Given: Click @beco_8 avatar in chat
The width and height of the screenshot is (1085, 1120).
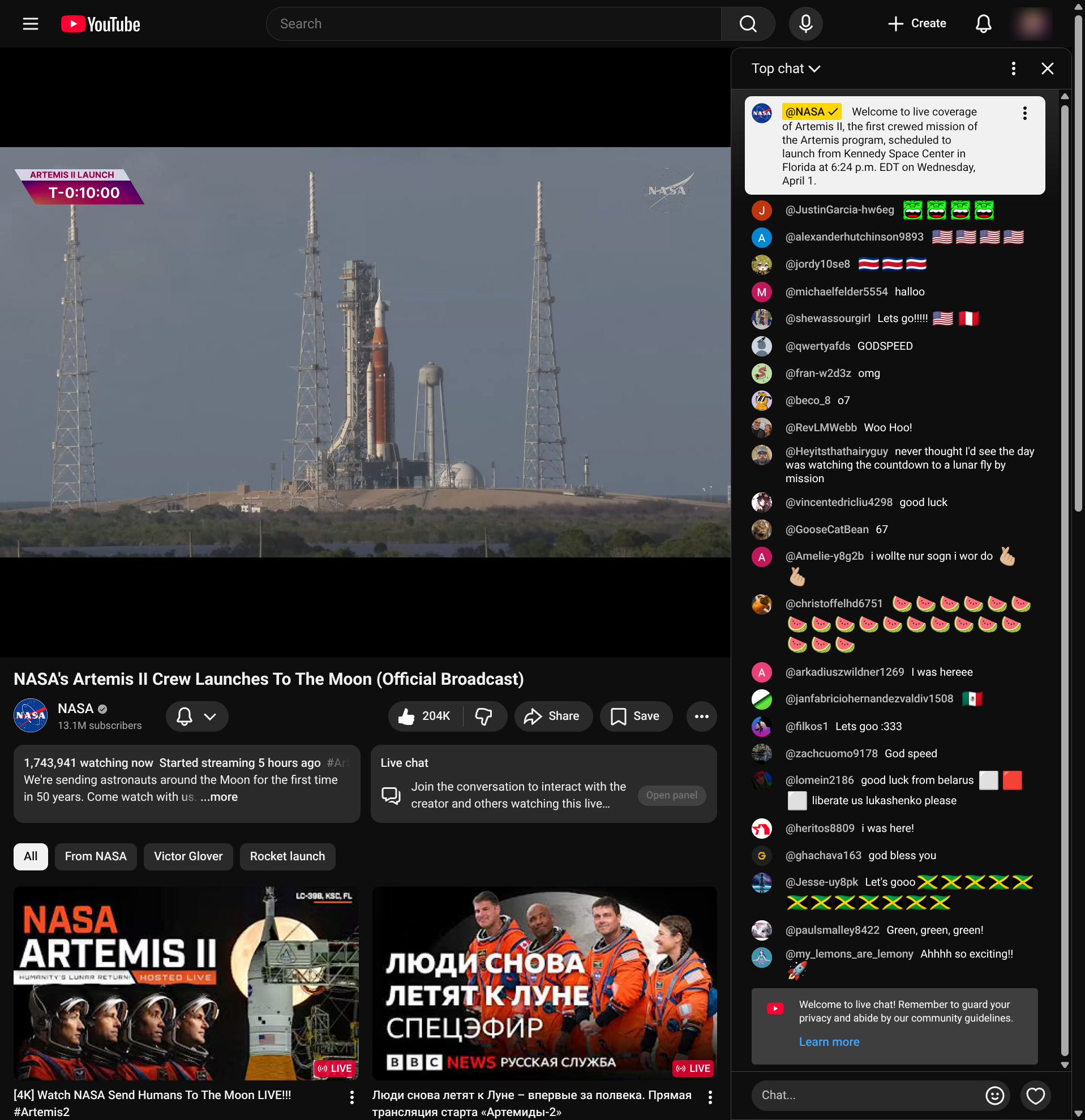Looking at the screenshot, I should (762, 401).
